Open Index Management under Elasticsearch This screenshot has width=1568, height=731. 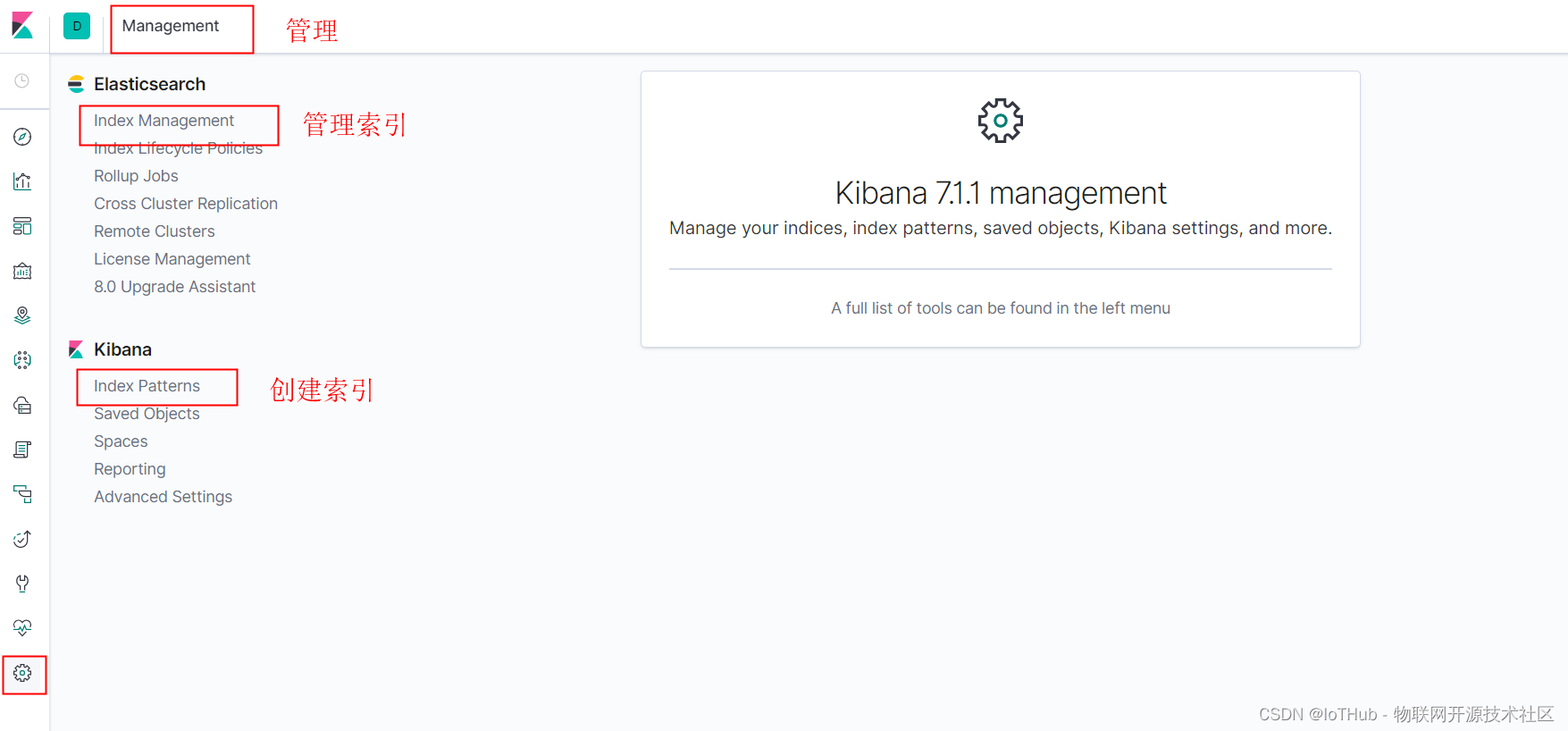pyautogui.click(x=164, y=121)
